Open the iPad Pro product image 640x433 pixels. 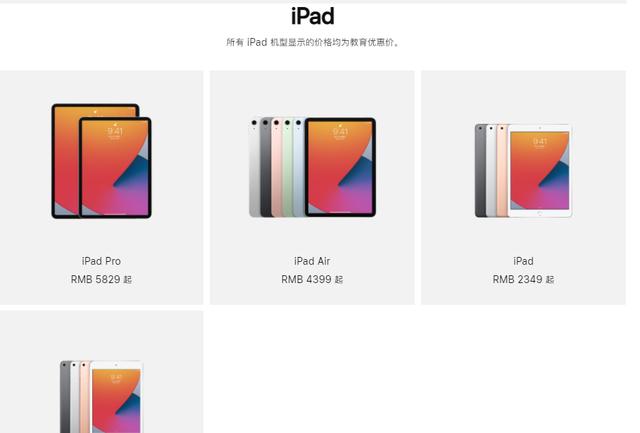pos(101,161)
